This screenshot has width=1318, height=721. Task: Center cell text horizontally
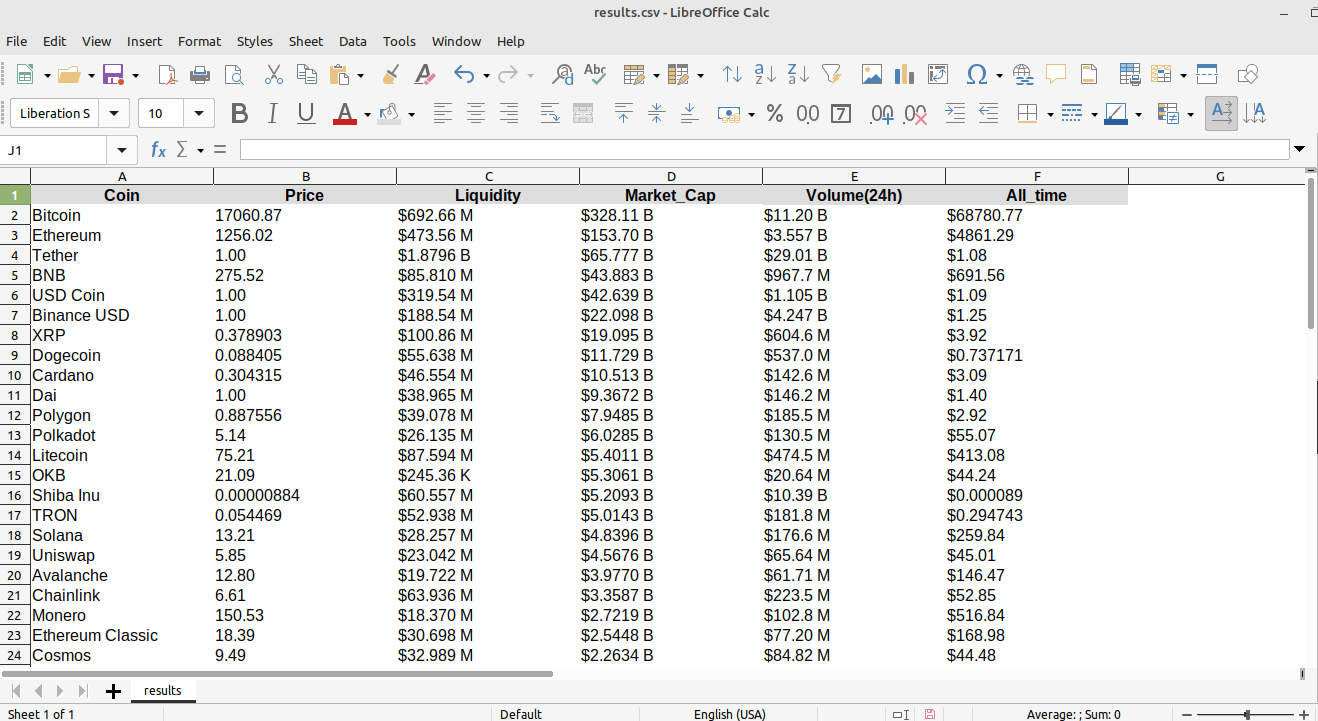pos(476,113)
